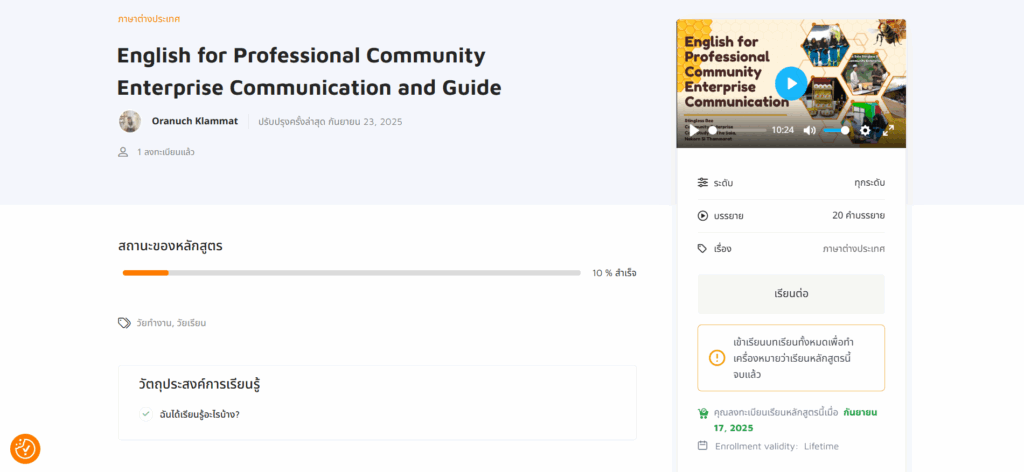Click the เรียนต่อ continue learning button
The height and width of the screenshot is (472, 1024).
click(x=790, y=294)
